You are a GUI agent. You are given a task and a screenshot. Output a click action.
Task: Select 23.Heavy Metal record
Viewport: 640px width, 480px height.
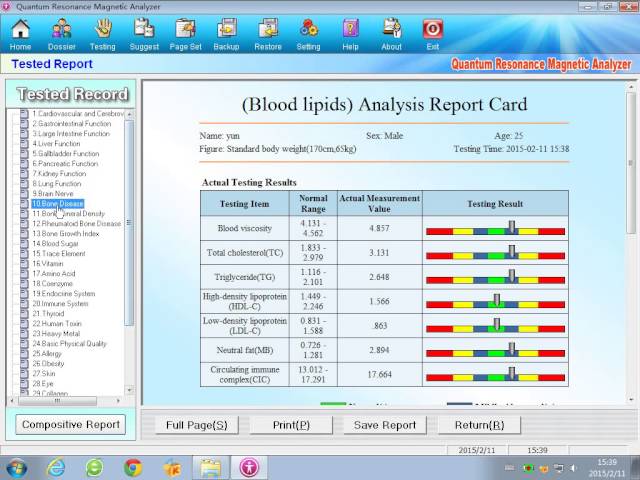pyautogui.click(x=56, y=334)
